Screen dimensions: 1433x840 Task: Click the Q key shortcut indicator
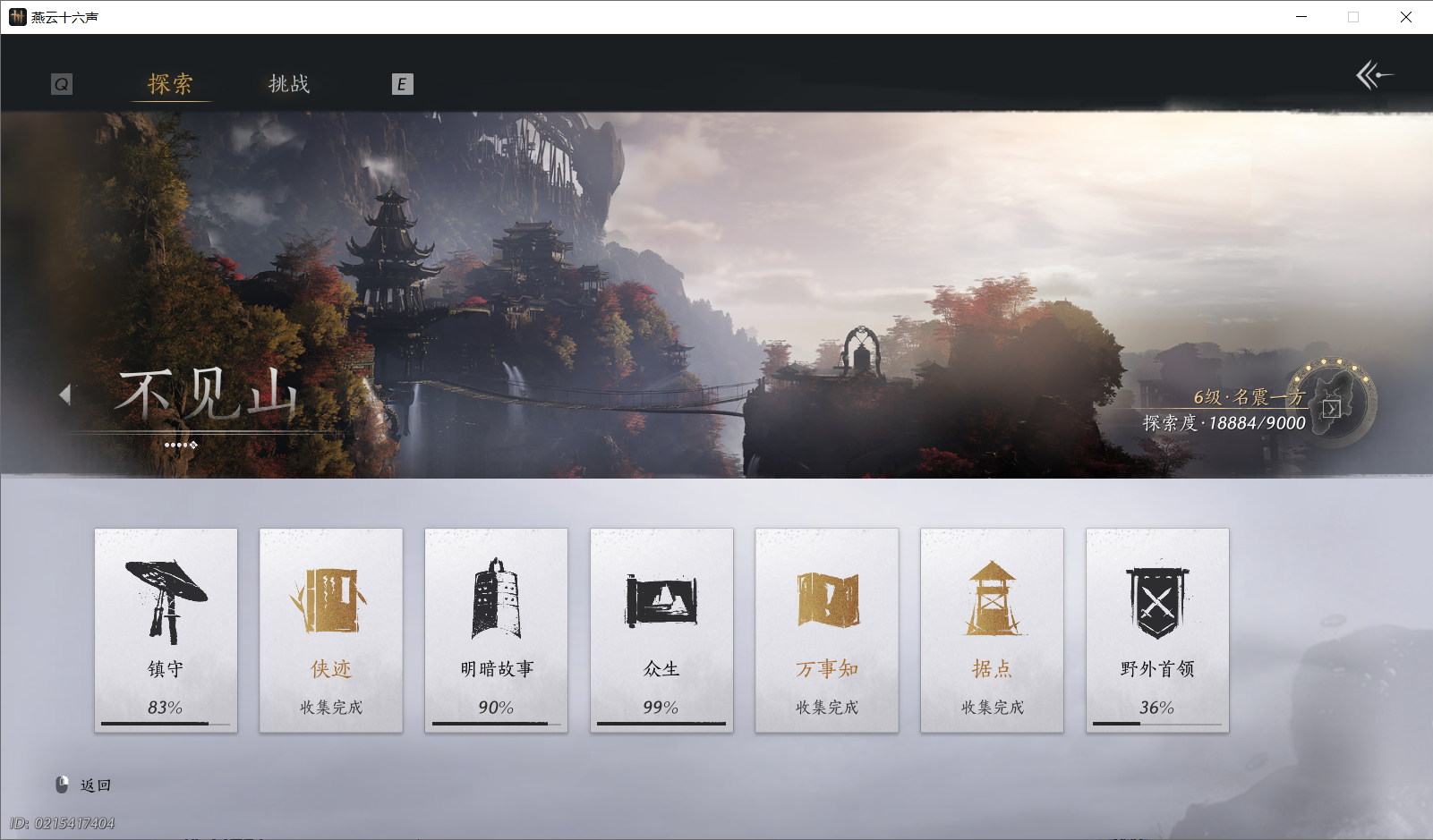61,83
